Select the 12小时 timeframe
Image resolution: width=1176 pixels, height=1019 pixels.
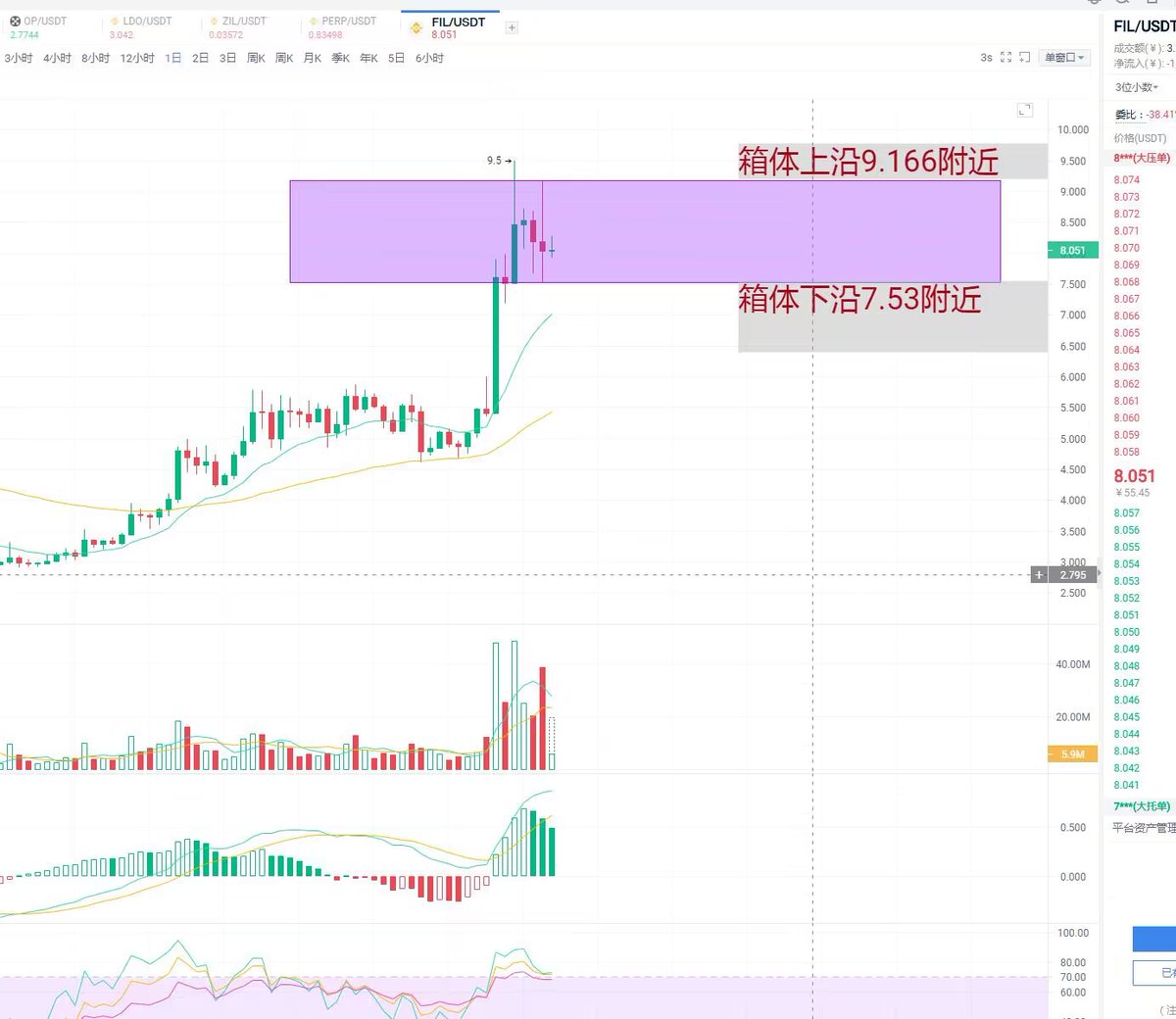click(x=137, y=58)
